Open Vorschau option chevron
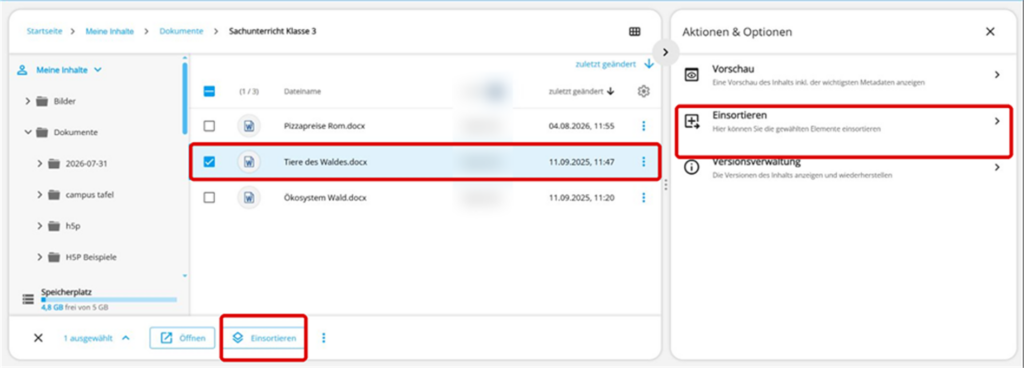 coord(997,75)
